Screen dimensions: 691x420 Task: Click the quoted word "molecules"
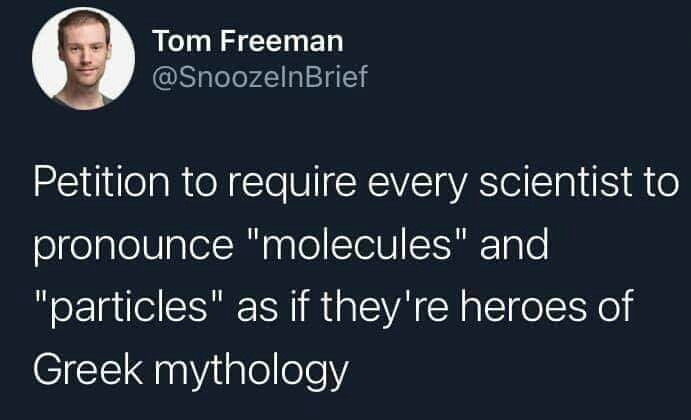(x=357, y=245)
